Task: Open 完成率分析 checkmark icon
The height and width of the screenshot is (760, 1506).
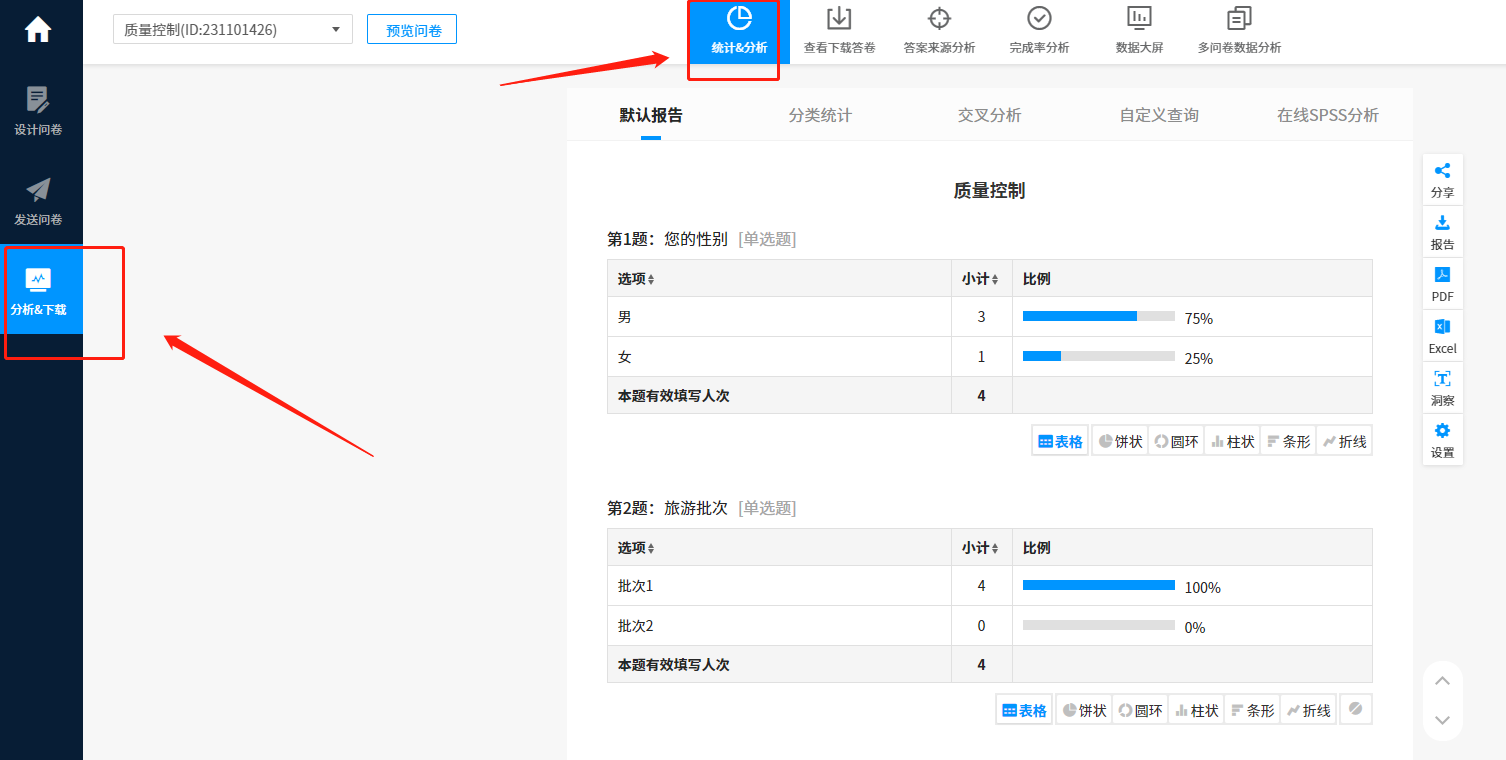Action: coord(1039,30)
